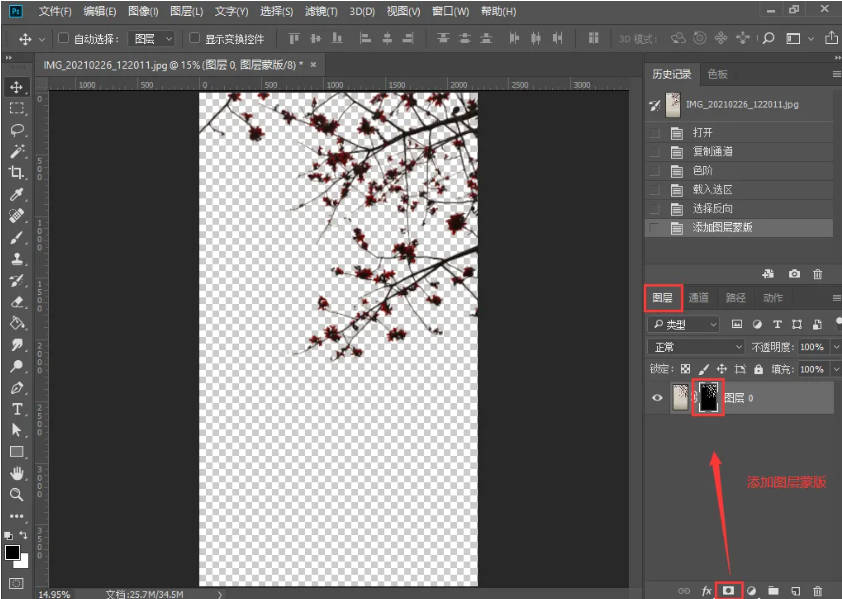Viewport: 842px width, 599px height.
Task: Select the Clone Stamp tool
Action: coord(17,258)
